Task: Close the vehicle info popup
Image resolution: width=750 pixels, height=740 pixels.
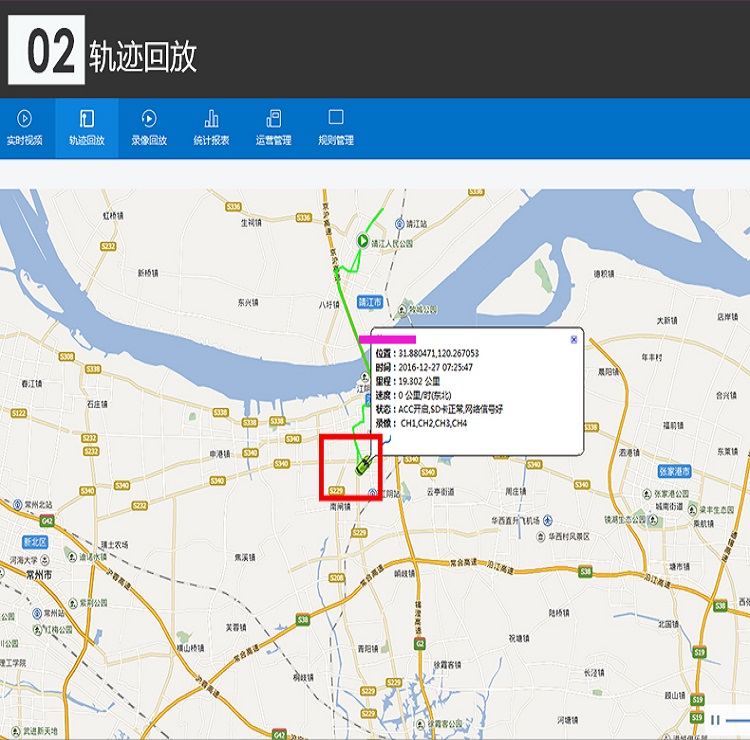Action: click(574, 339)
